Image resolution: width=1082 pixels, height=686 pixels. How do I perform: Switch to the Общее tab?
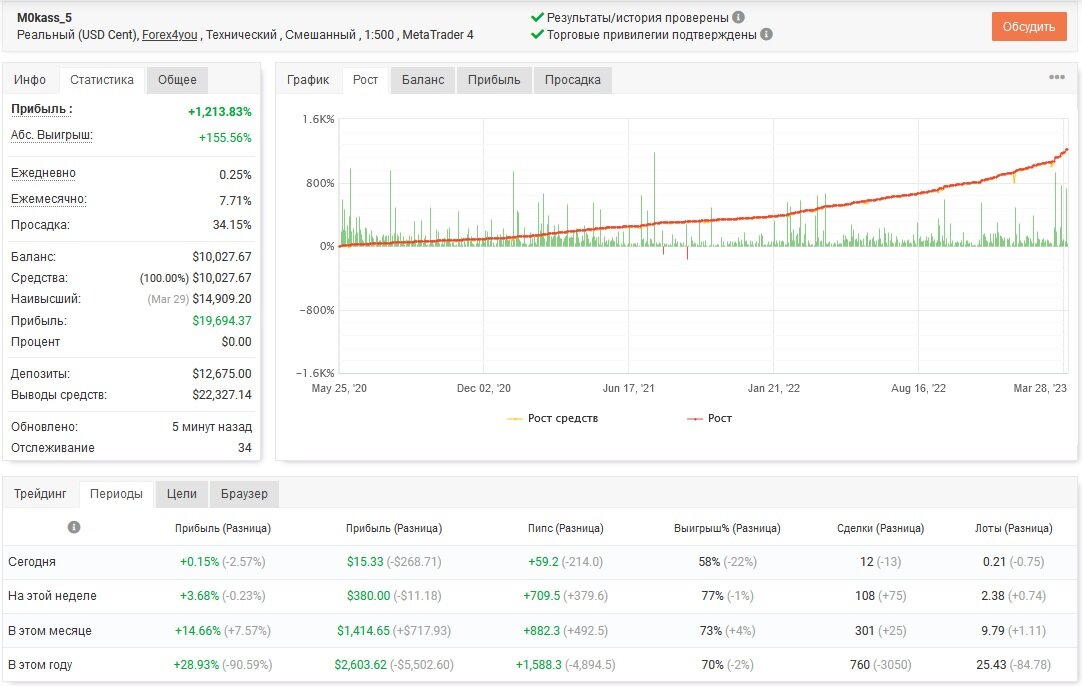pos(177,79)
